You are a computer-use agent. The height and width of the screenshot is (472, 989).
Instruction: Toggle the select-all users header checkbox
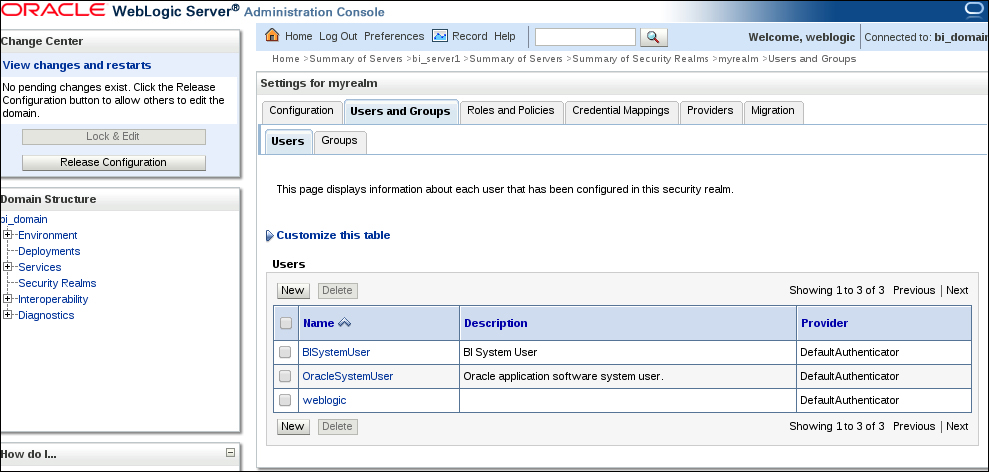286,323
